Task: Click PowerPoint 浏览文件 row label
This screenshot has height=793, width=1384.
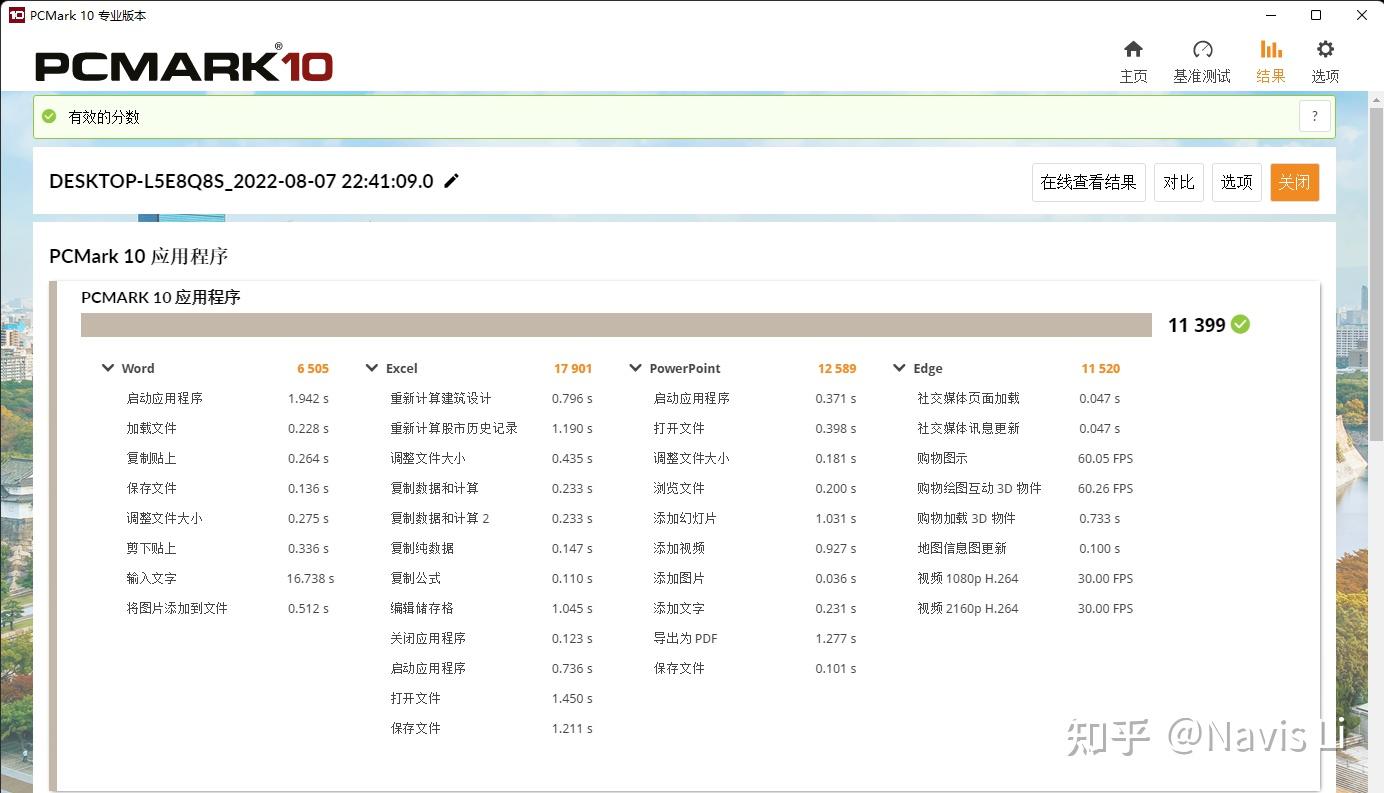Action: [679, 488]
